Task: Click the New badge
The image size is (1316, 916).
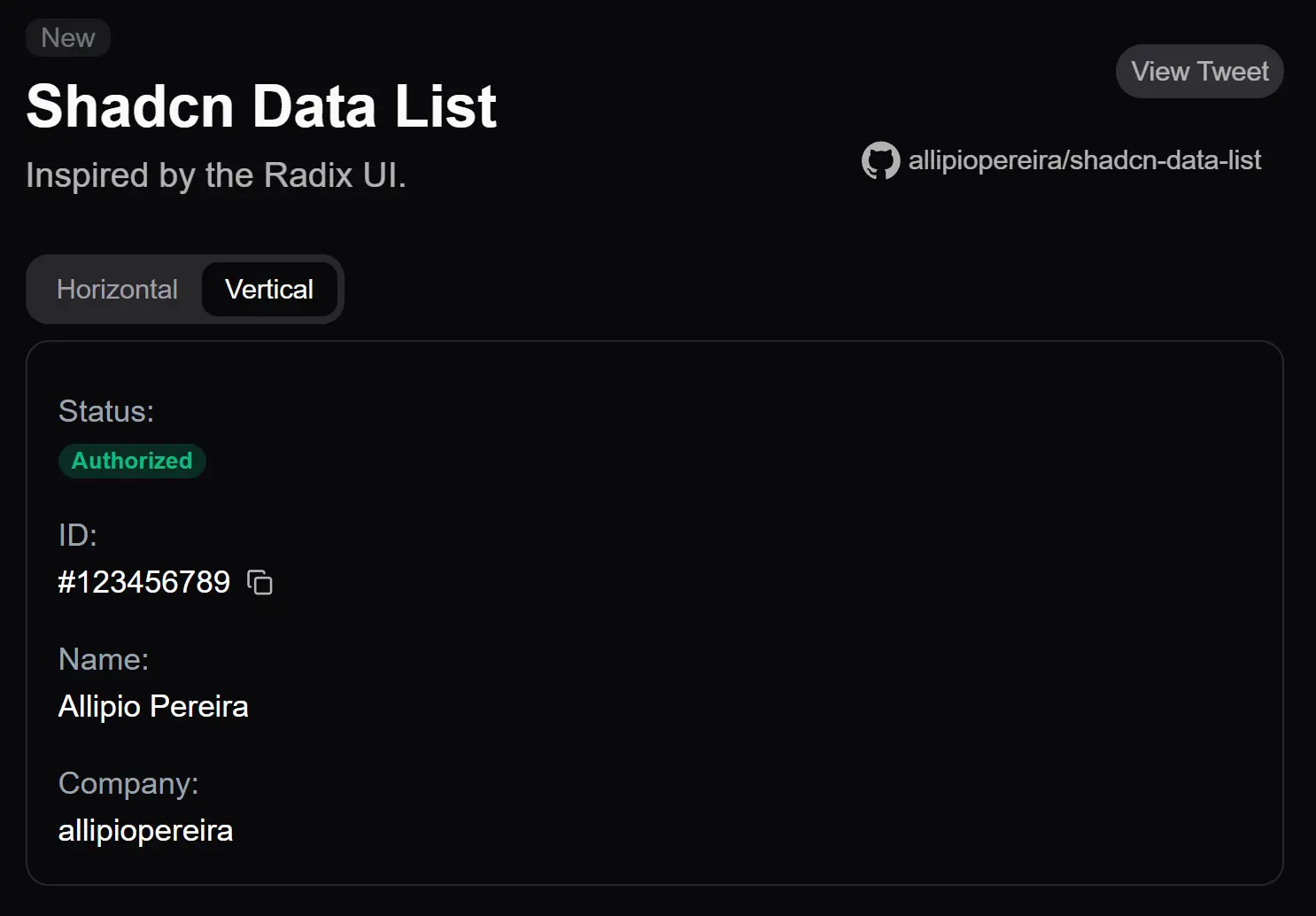Action: (67, 37)
